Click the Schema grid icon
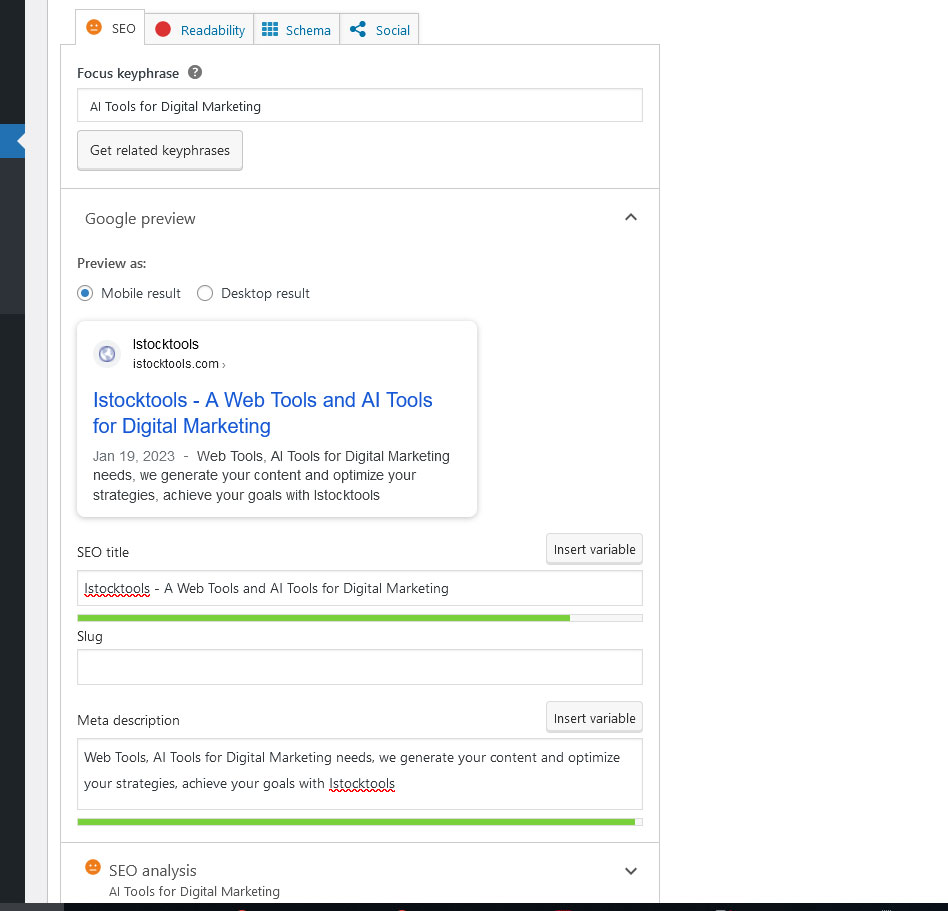The height and width of the screenshot is (911, 948). pos(270,29)
